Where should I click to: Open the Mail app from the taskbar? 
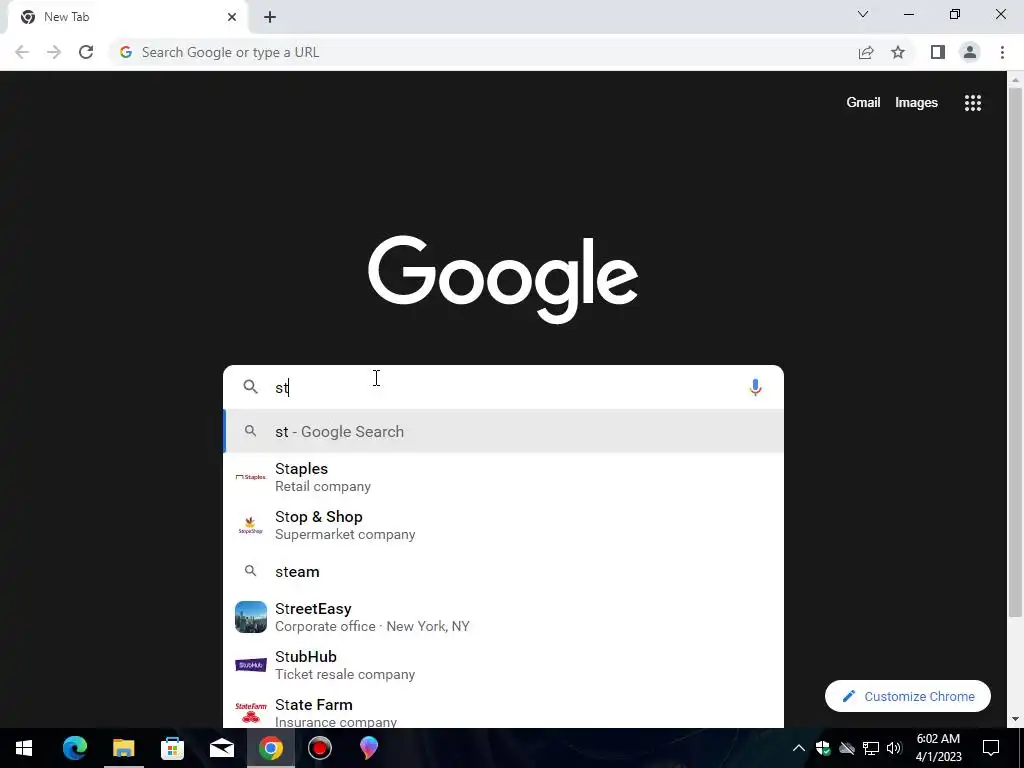[x=221, y=748]
